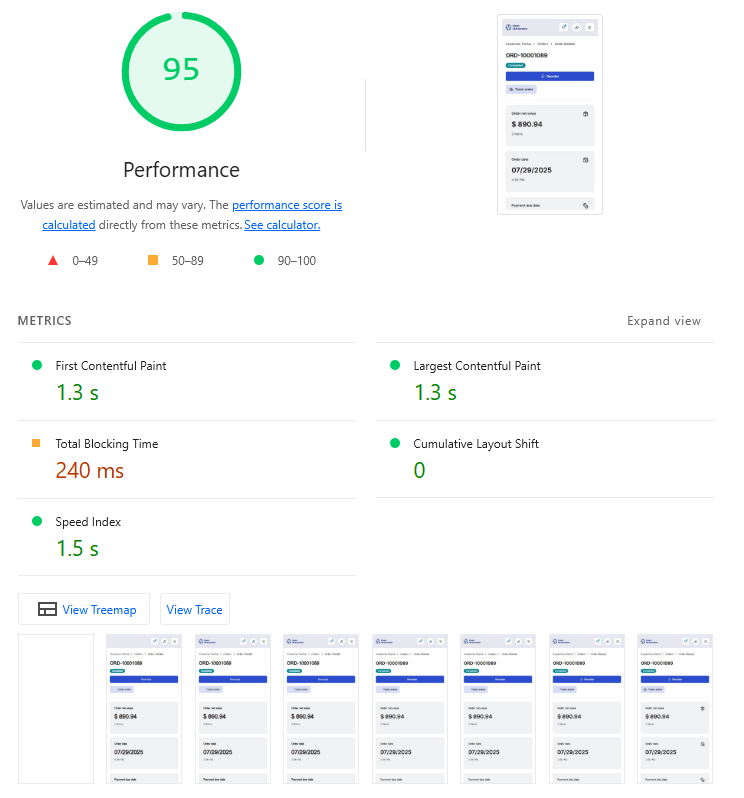
Task: Click green dot beside Cumulative Layout Shift
Action: pos(395,444)
